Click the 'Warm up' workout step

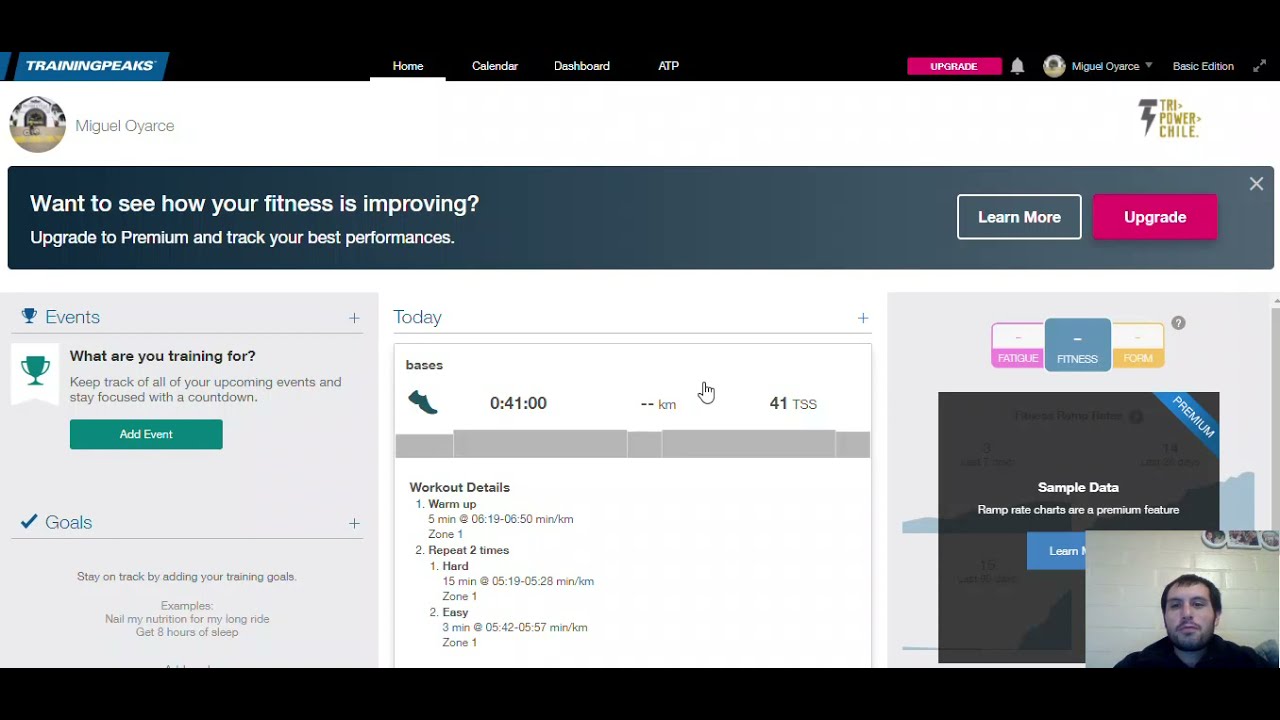(452, 504)
